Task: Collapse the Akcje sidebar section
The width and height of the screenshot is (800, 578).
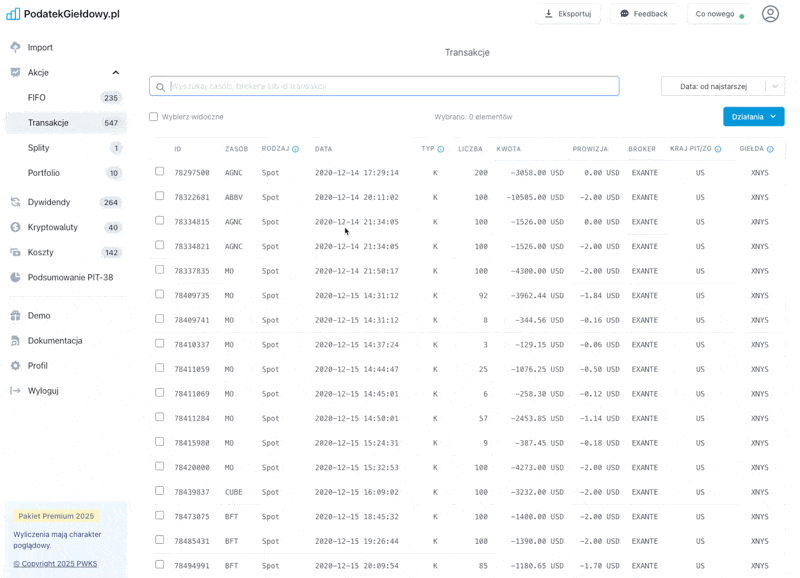Action: click(x=116, y=73)
